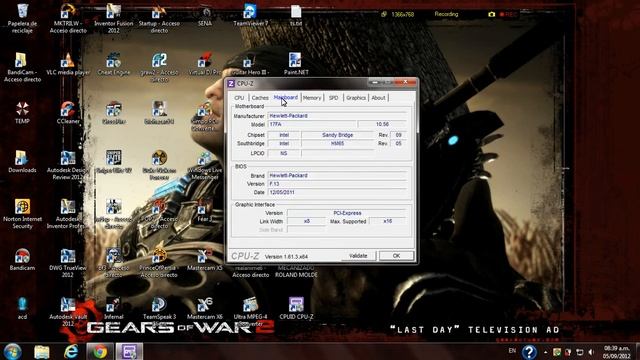640x360 pixels.
Task: Click the Sandy Bridge chipset value
Action: (x=338, y=135)
